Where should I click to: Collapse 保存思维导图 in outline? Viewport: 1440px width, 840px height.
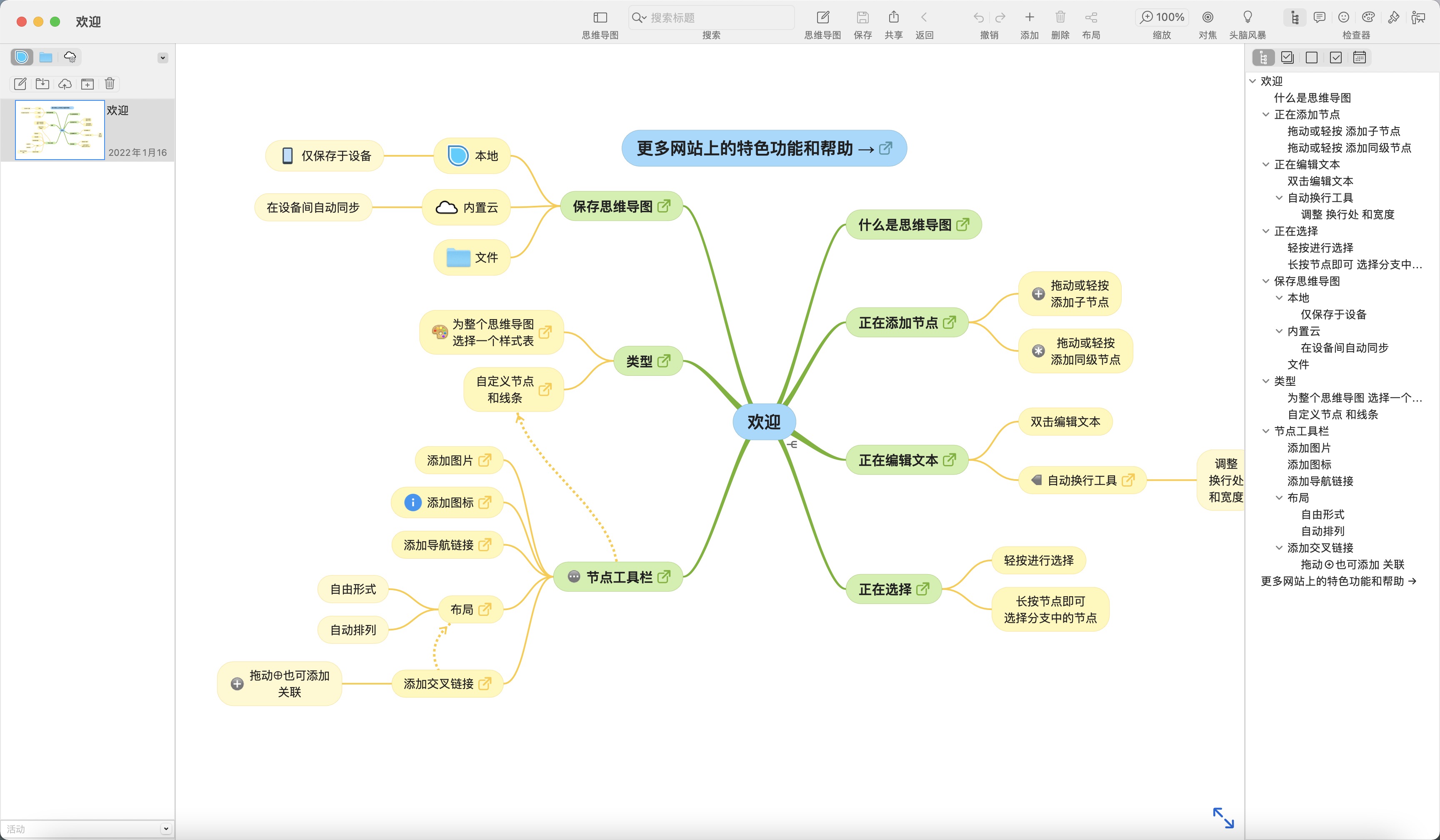(1266, 281)
